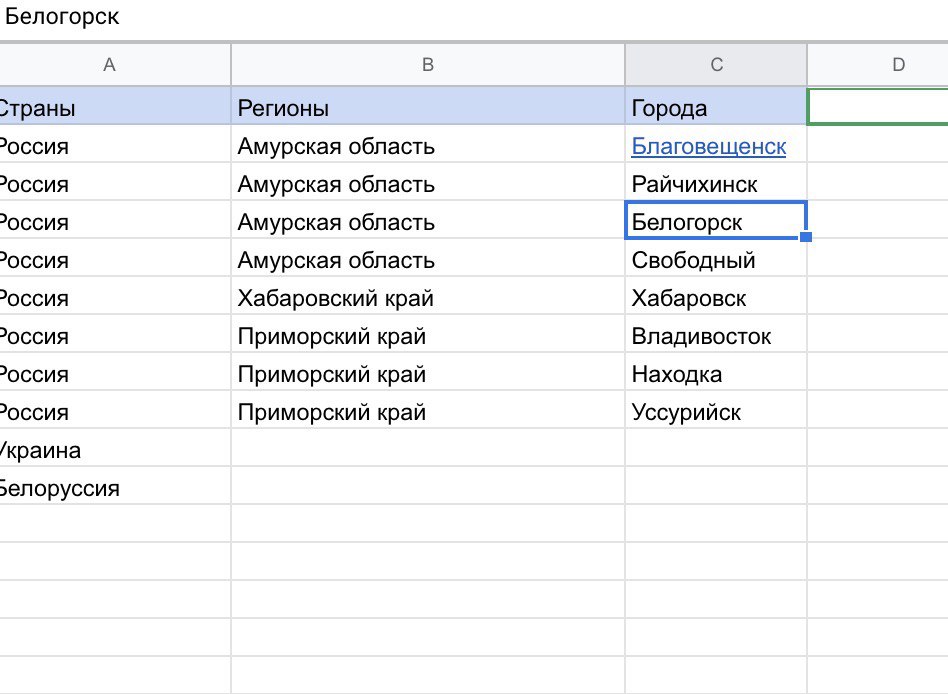Select the cell containing Находка

tap(716, 374)
